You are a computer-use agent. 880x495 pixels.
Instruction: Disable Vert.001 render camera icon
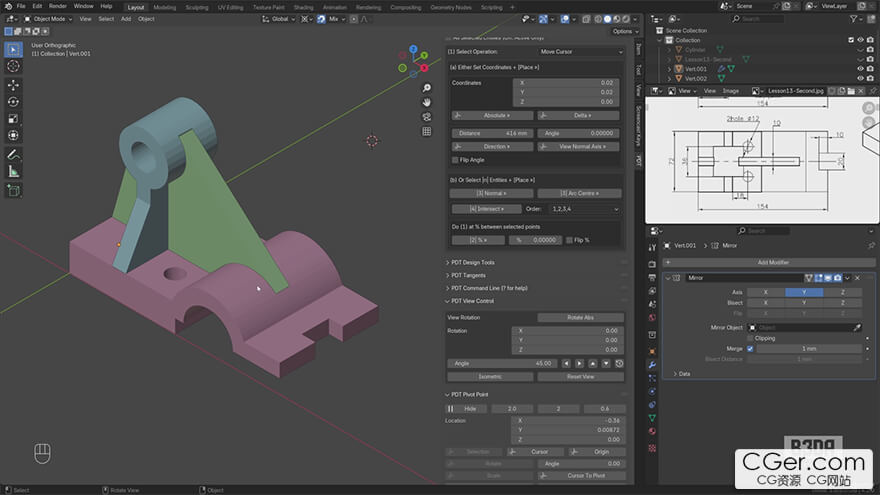(870, 69)
